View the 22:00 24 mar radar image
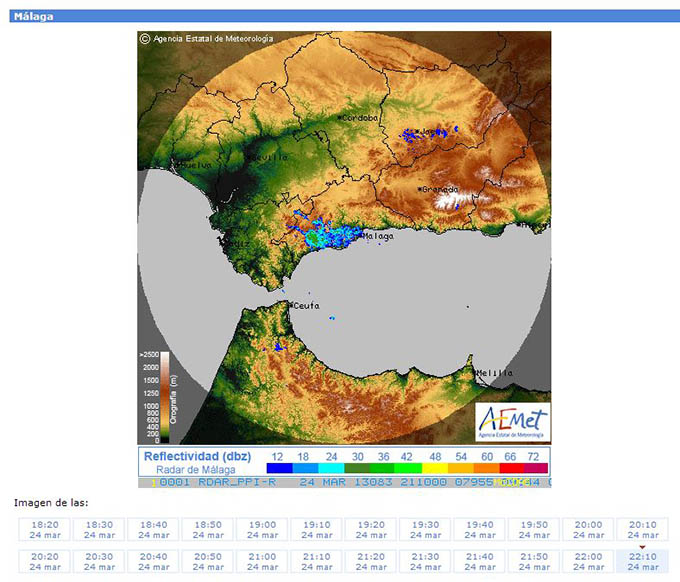This screenshot has width=680, height=582. 589,561
